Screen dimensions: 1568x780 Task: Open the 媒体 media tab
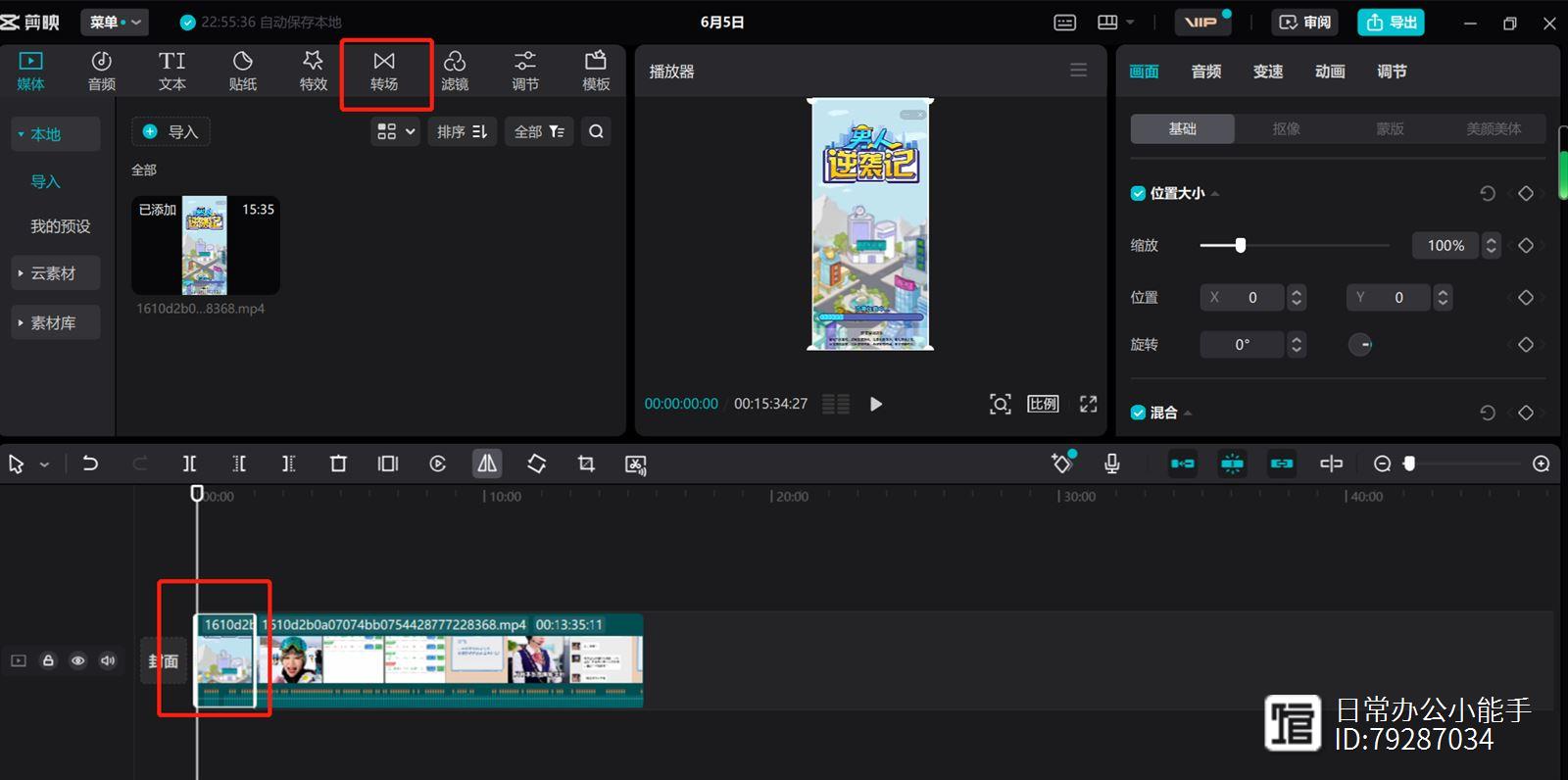click(30, 72)
